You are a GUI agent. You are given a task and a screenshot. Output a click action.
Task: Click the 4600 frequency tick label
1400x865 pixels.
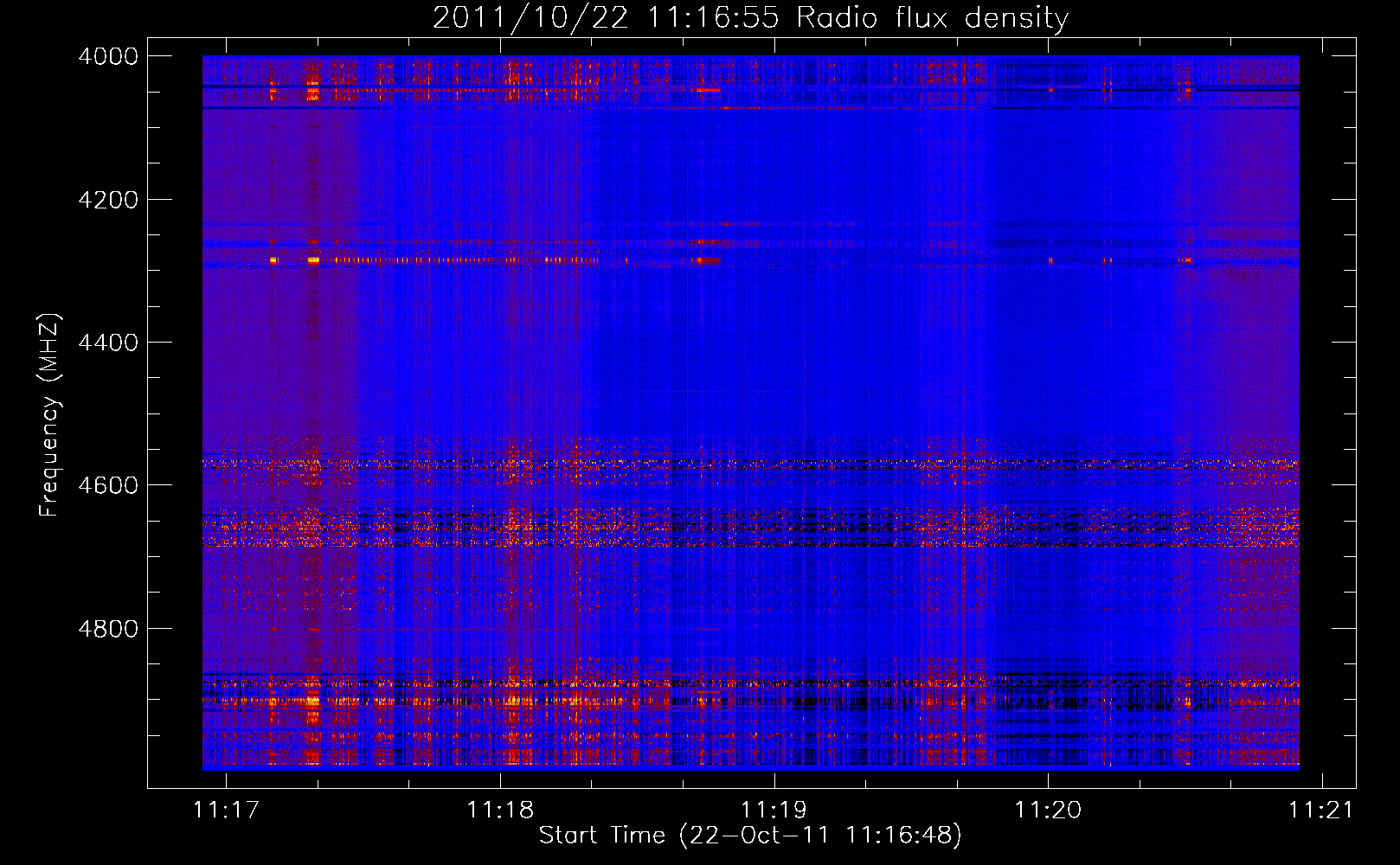coord(108,485)
